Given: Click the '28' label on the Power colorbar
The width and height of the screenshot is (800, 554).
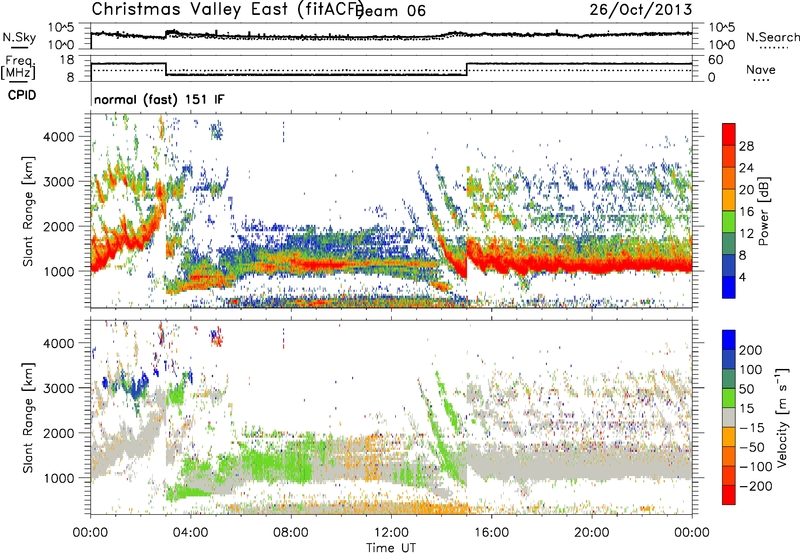Looking at the screenshot, I should [746, 146].
